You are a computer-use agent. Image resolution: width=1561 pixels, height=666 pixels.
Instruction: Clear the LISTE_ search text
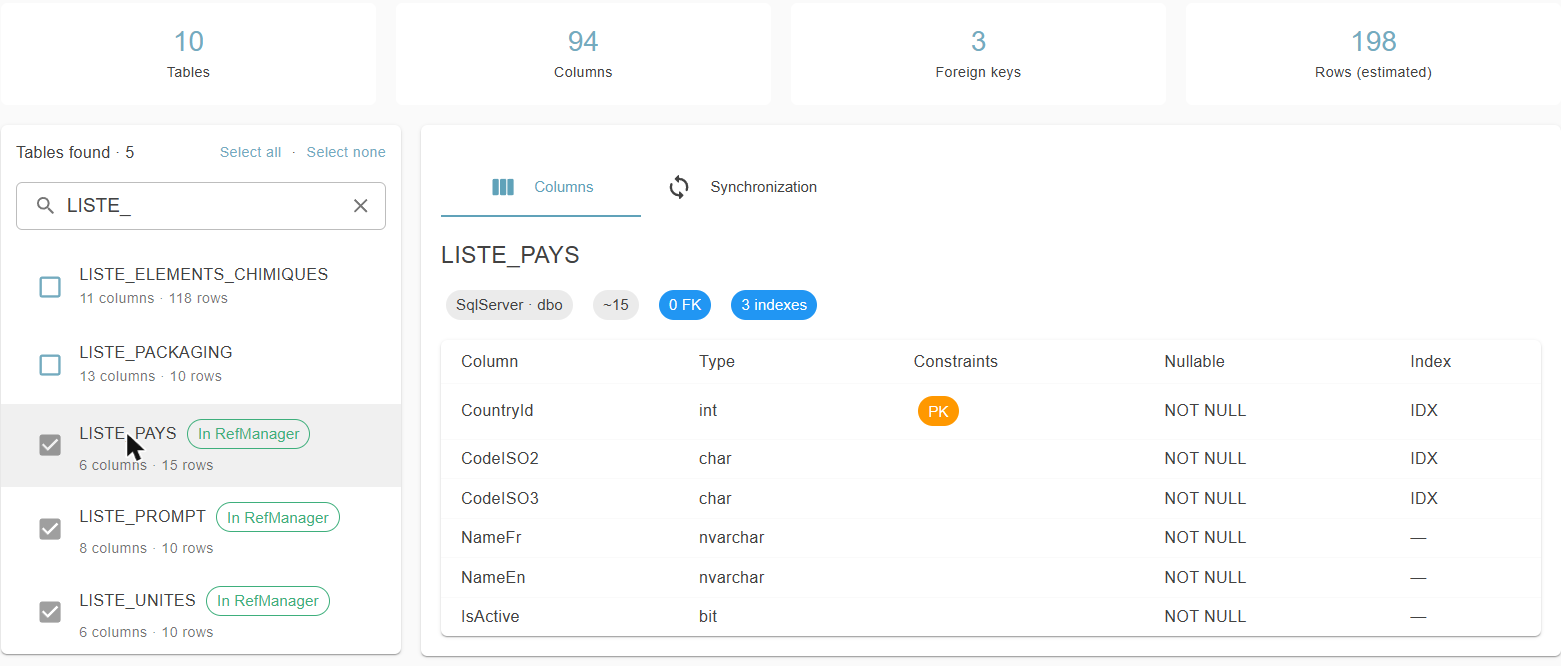click(x=361, y=206)
